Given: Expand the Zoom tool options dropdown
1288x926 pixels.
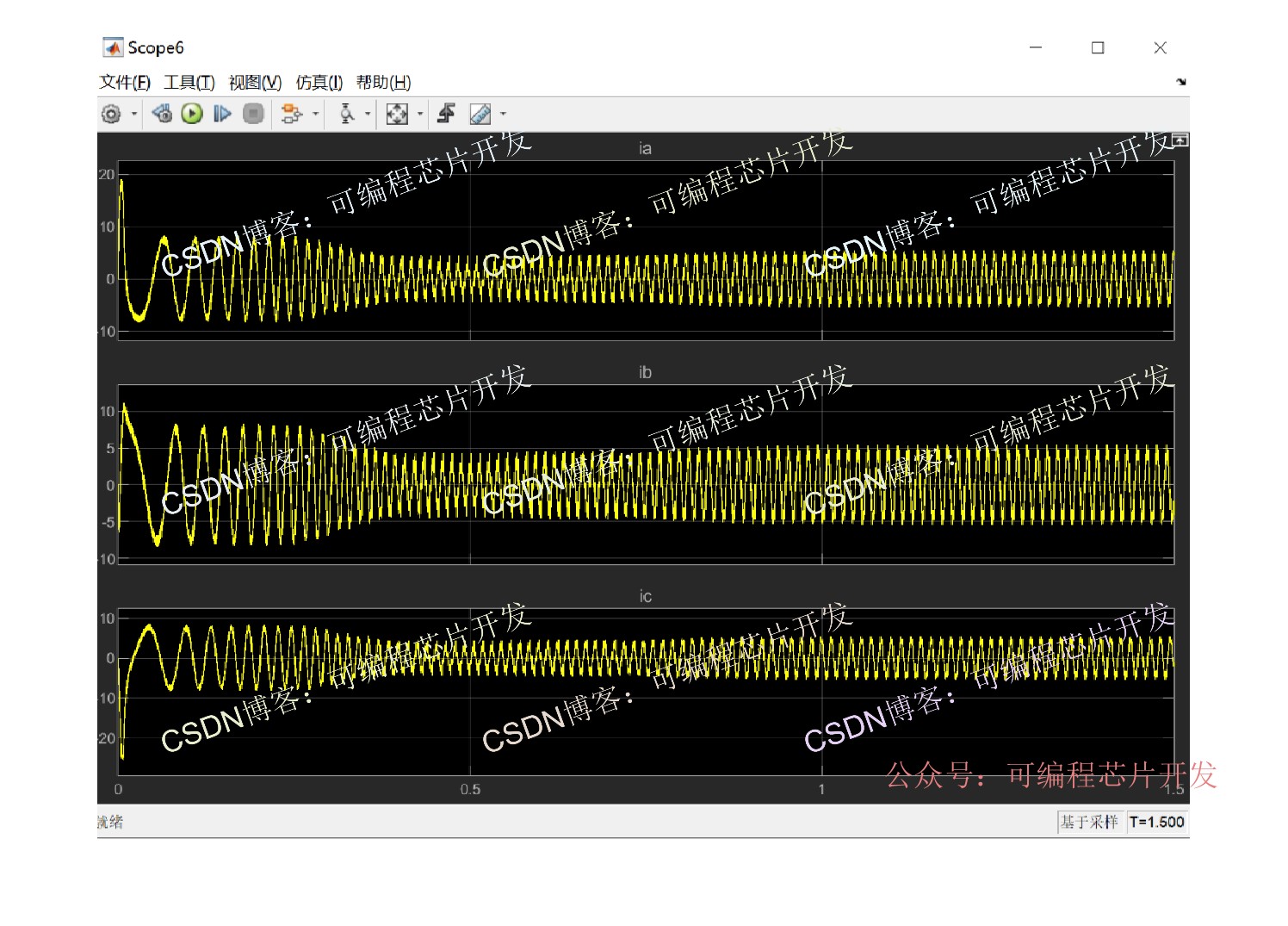Looking at the screenshot, I should [x=368, y=114].
